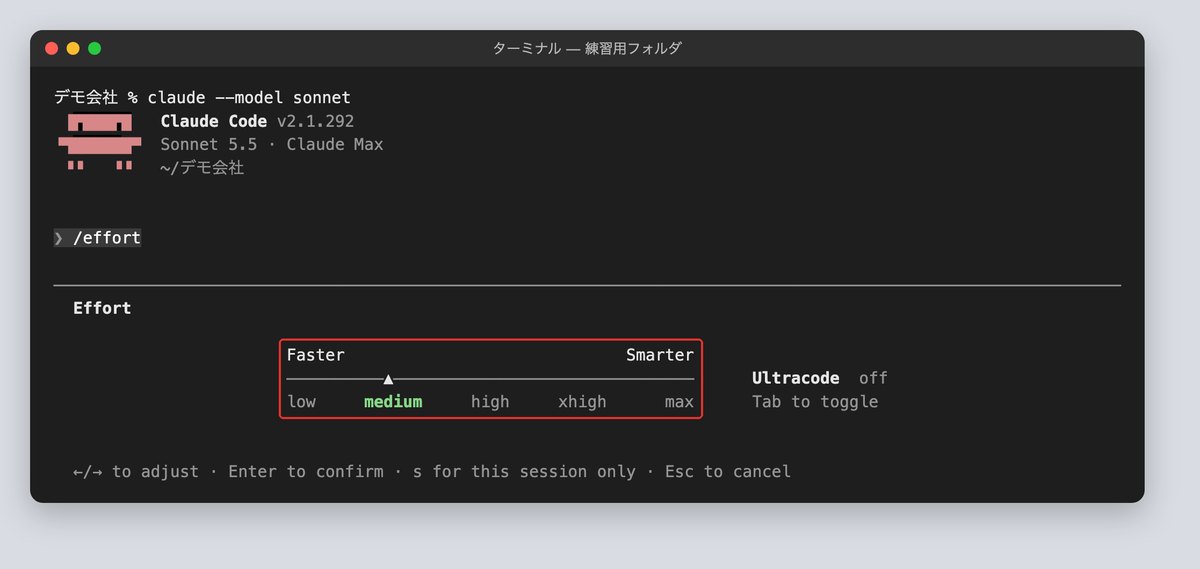Click the Smarter label on slider

660,355
